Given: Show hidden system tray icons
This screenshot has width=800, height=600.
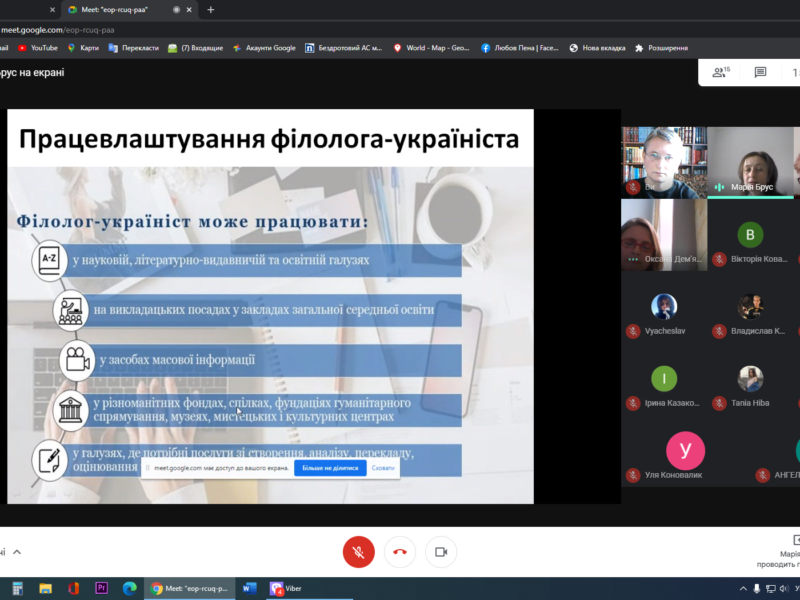Looking at the screenshot, I should 743,588.
